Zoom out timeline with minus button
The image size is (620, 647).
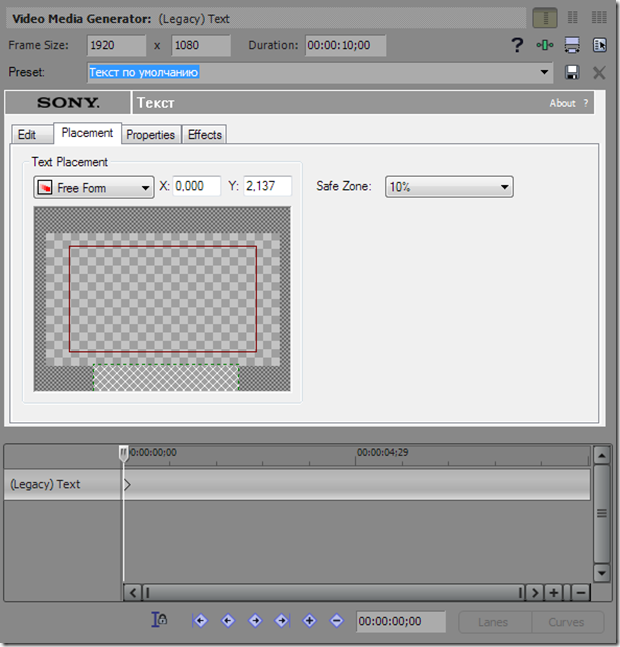(x=581, y=593)
